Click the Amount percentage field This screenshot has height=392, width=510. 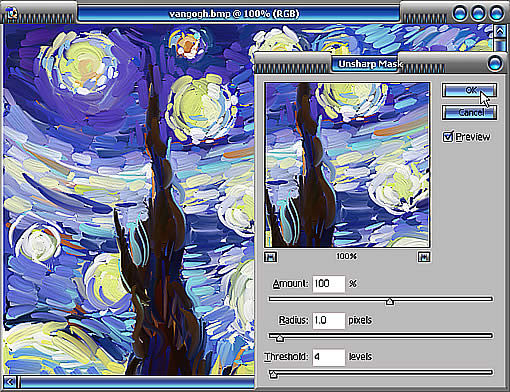(329, 284)
